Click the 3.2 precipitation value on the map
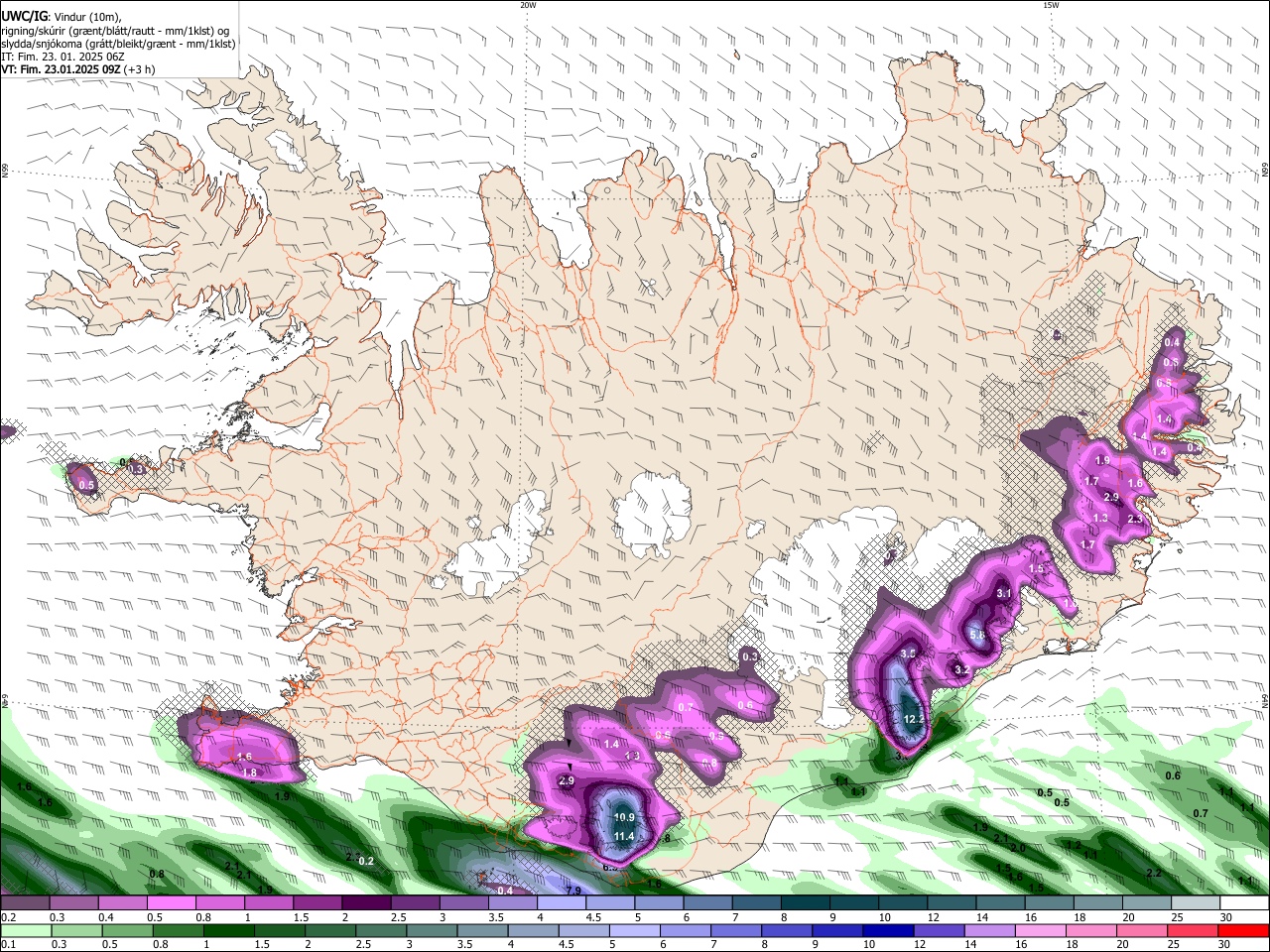 (x=961, y=670)
